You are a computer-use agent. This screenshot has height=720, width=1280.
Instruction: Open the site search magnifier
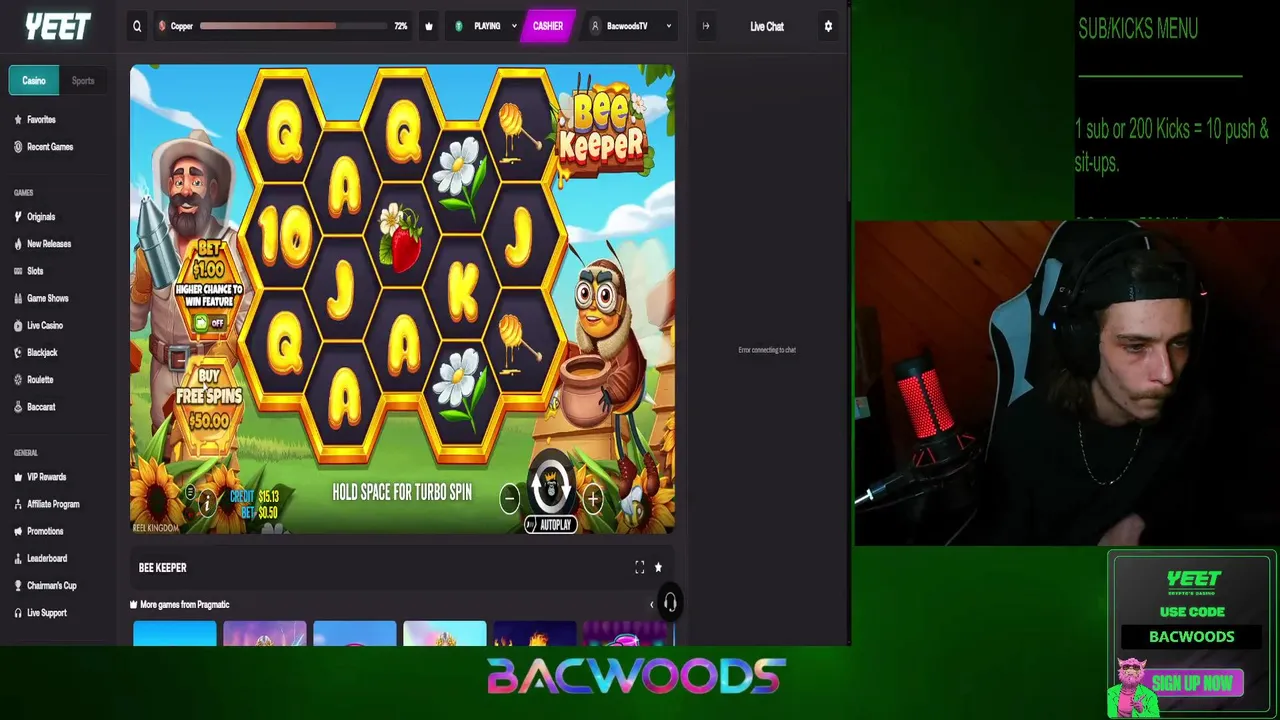(137, 26)
